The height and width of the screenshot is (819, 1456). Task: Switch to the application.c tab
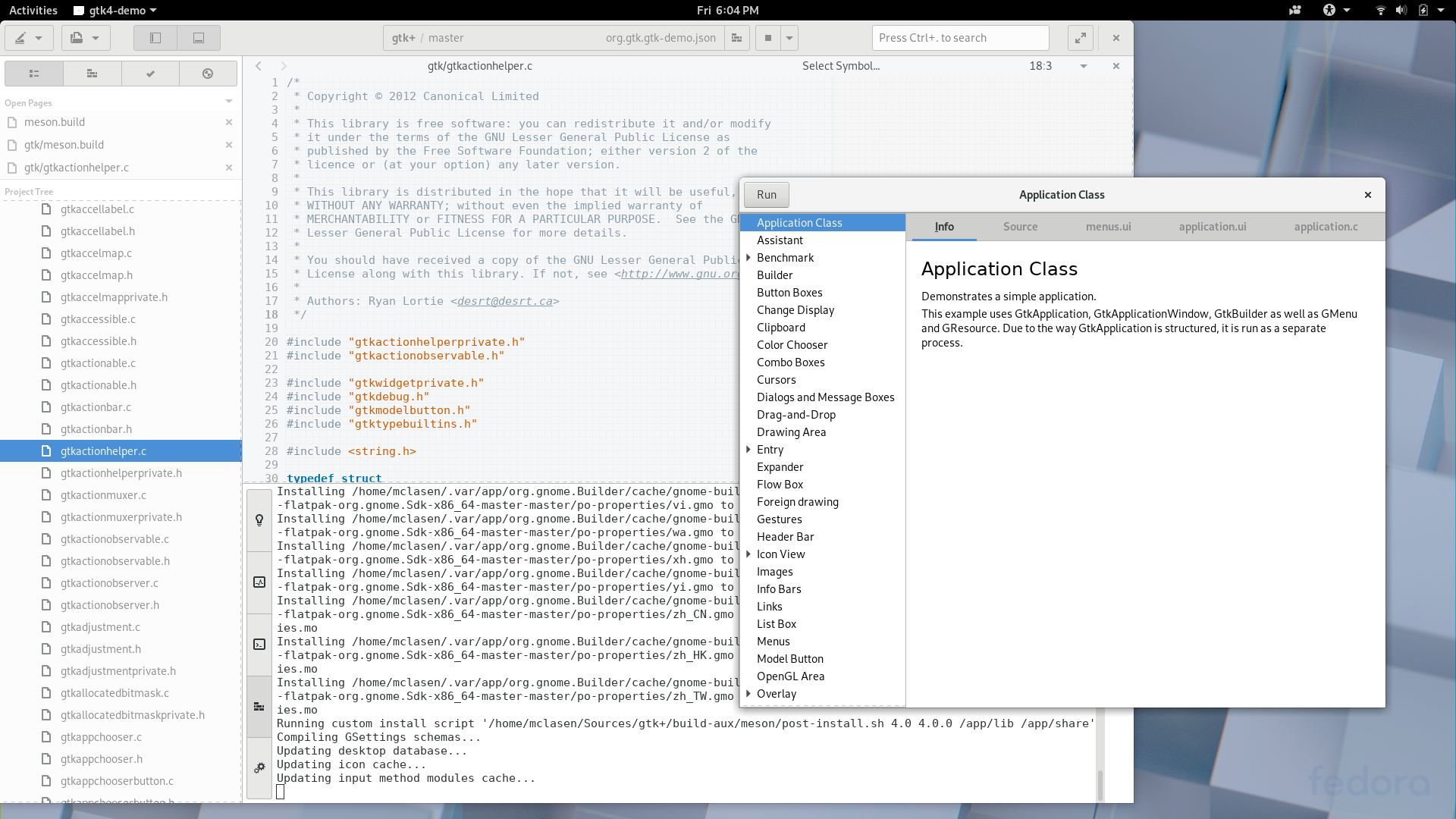coord(1326,227)
